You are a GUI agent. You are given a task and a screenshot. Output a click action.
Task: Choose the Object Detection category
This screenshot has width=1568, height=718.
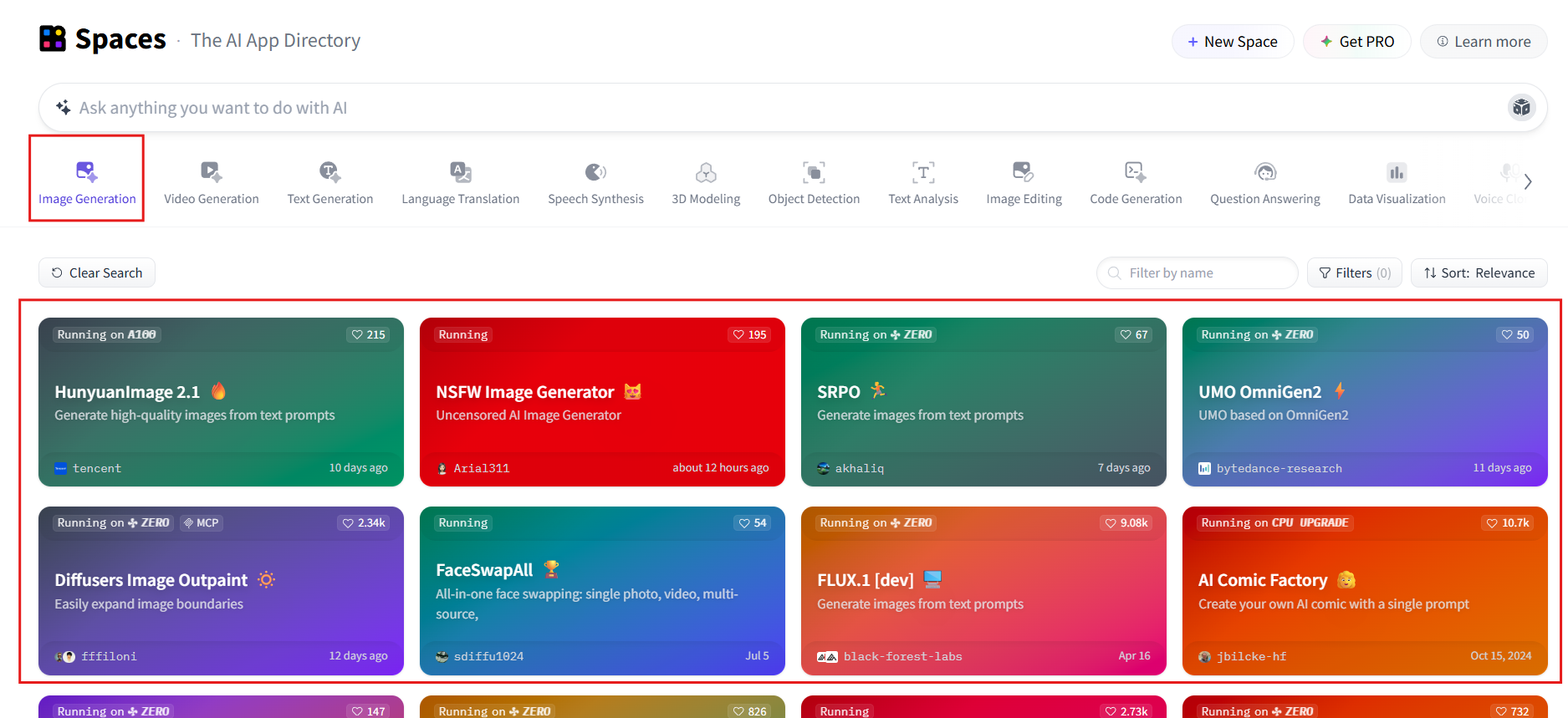pyautogui.click(x=814, y=182)
